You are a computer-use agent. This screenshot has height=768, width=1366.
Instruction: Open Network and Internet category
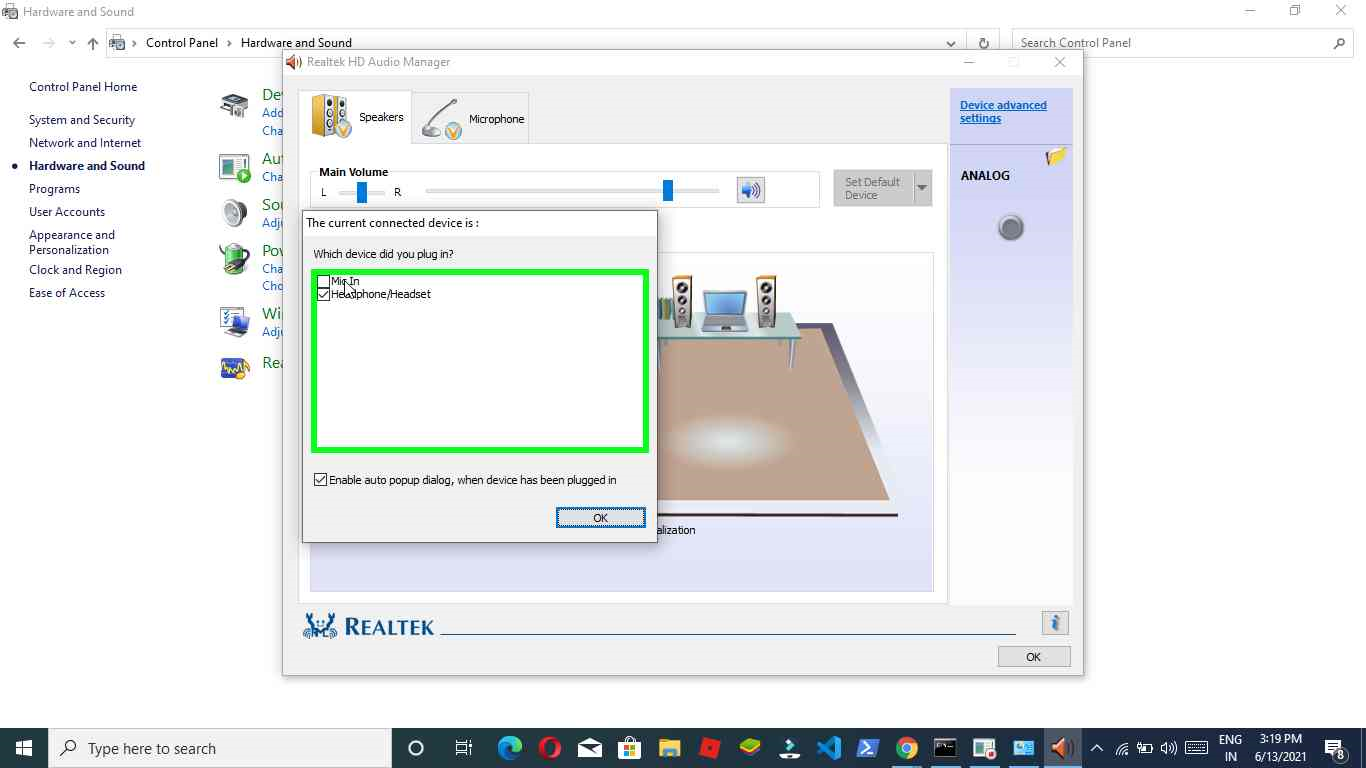(85, 143)
